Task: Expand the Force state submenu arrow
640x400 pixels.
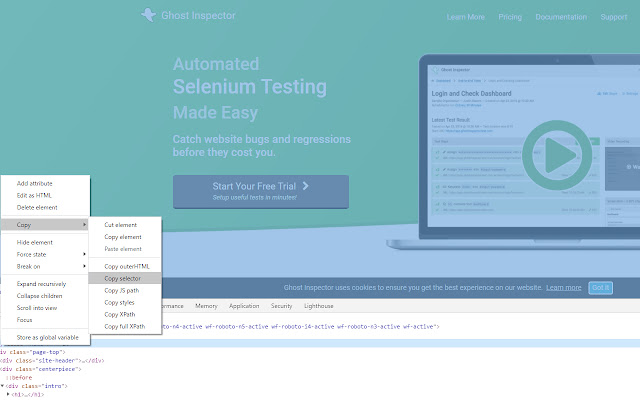Action: (84, 254)
